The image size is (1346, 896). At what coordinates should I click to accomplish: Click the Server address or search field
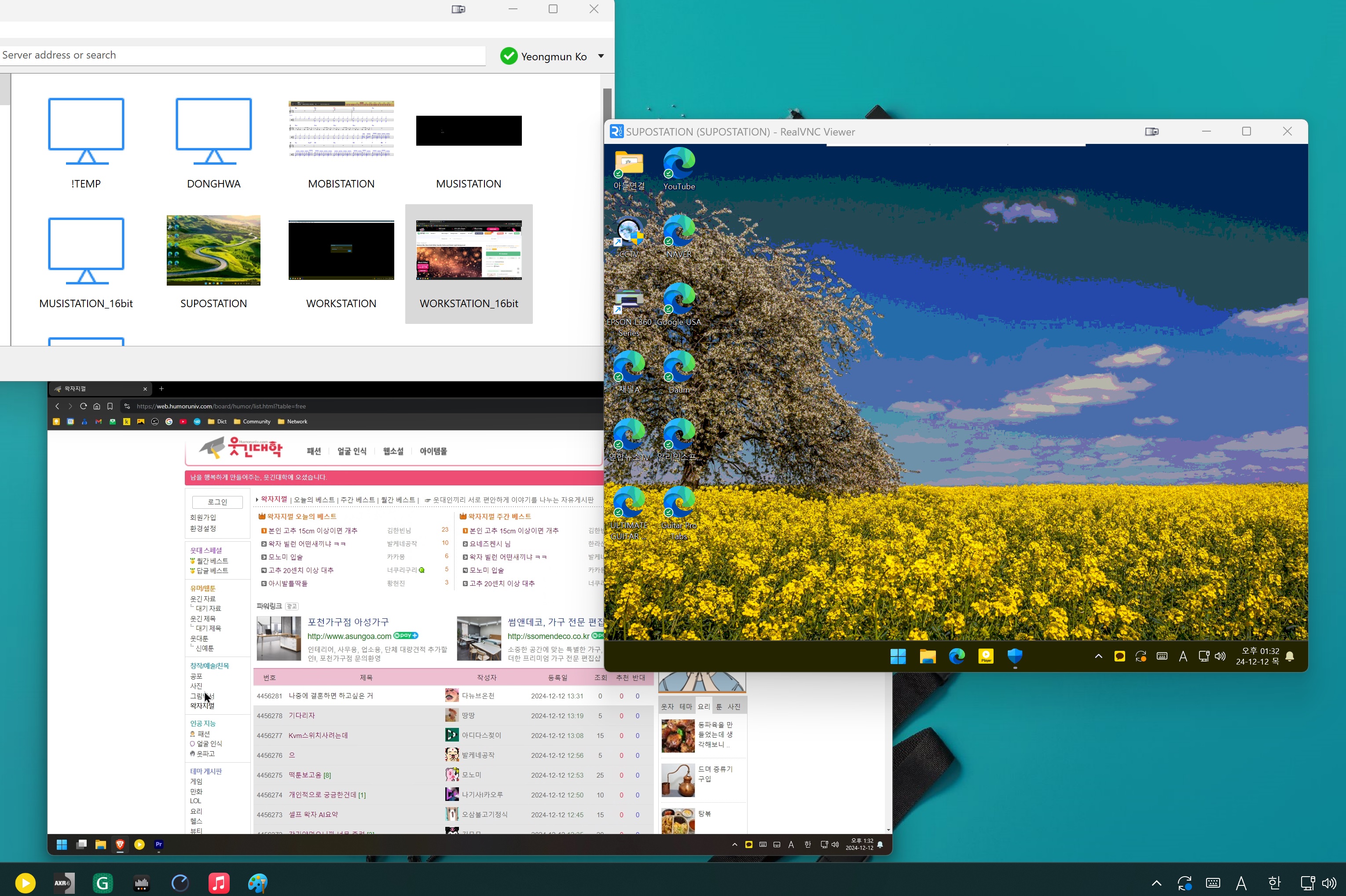240,55
